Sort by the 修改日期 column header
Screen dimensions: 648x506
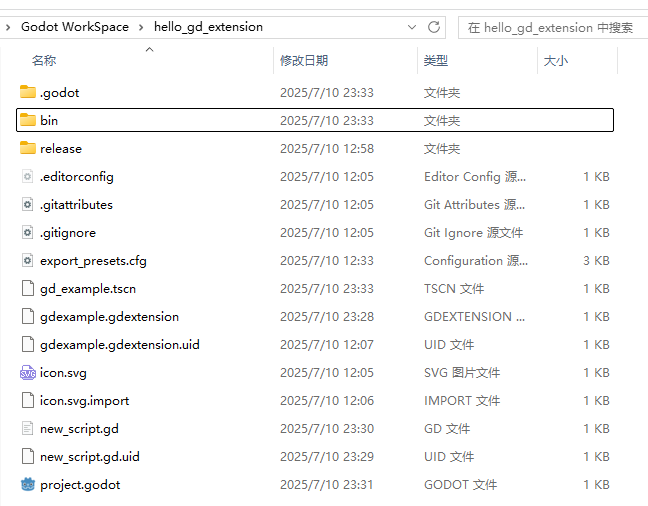304,61
